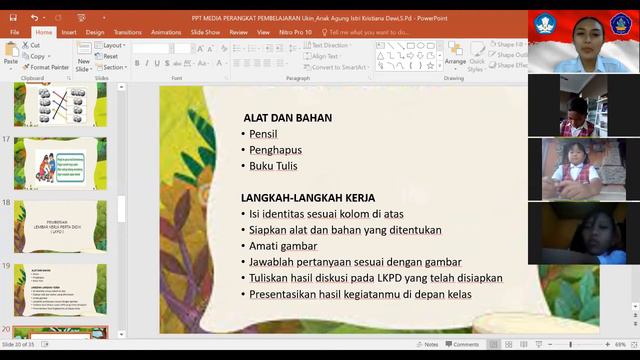This screenshot has width=640, height=360.
Task: Open the Copy dropdown arrow
Action: pos(49,56)
